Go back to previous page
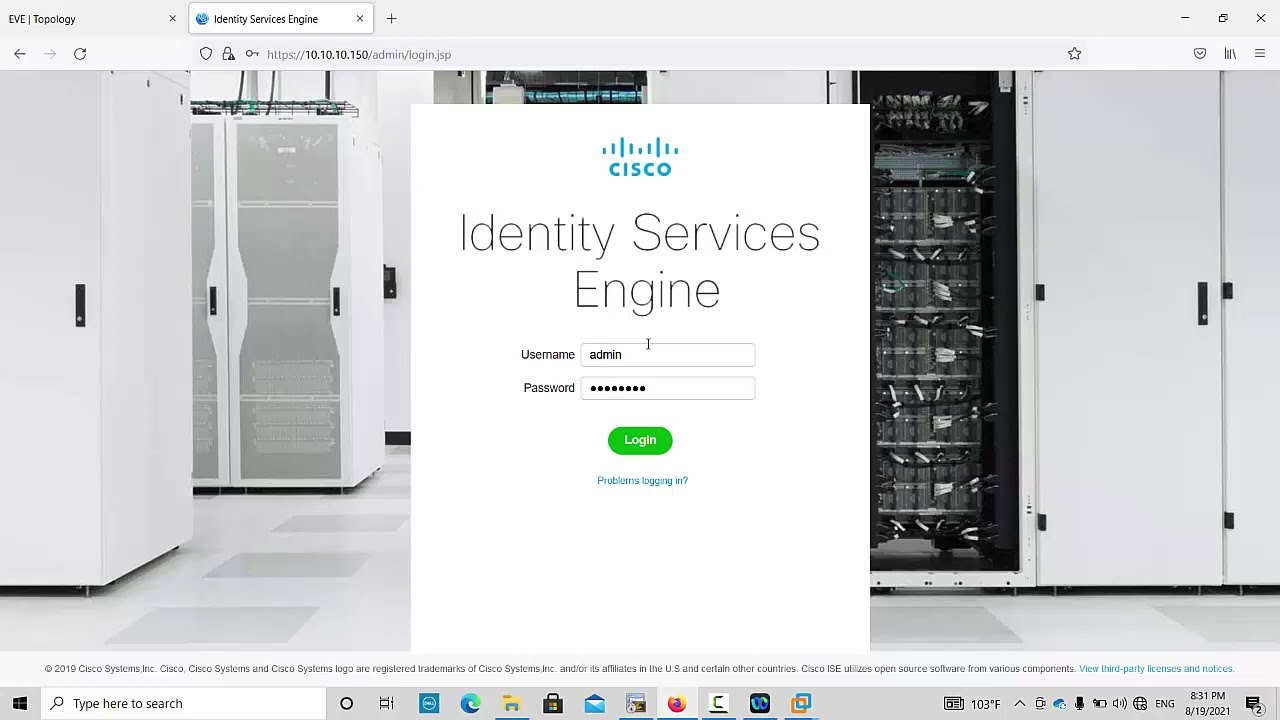This screenshot has height=720, width=1280. [x=20, y=54]
